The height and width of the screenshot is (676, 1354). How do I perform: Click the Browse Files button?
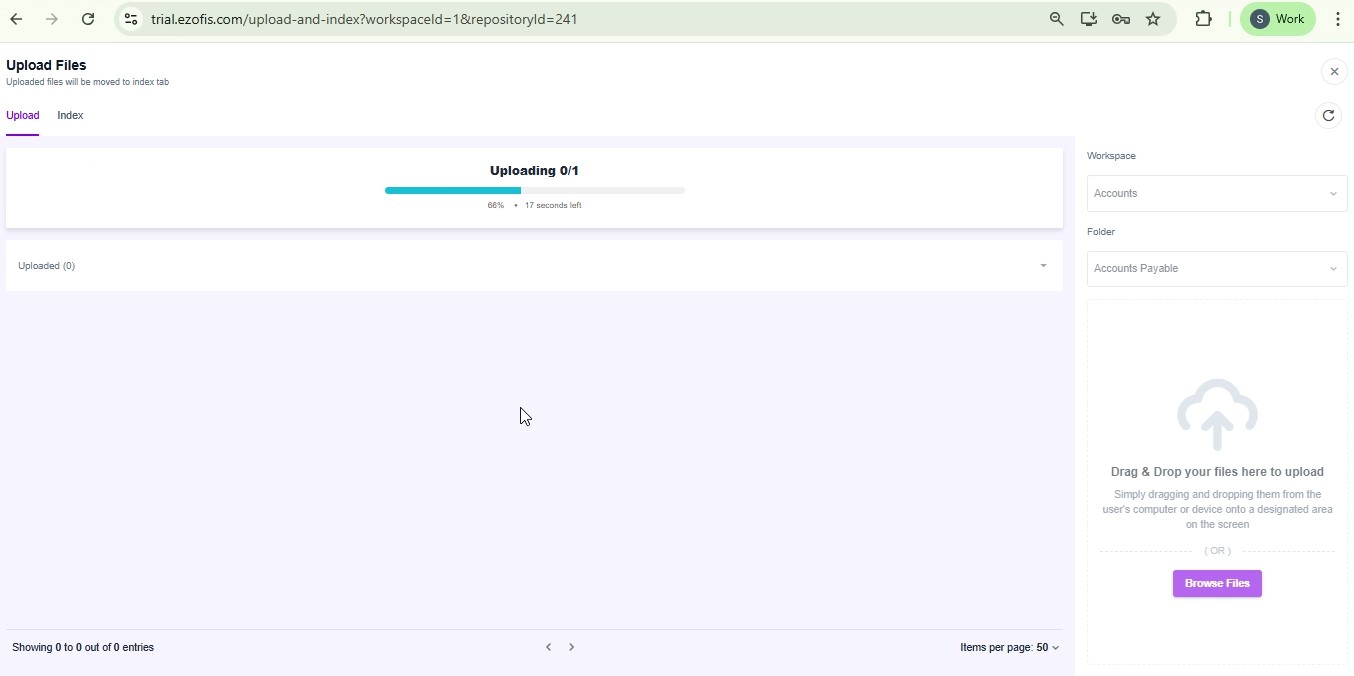pyautogui.click(x=1217, y=584)
